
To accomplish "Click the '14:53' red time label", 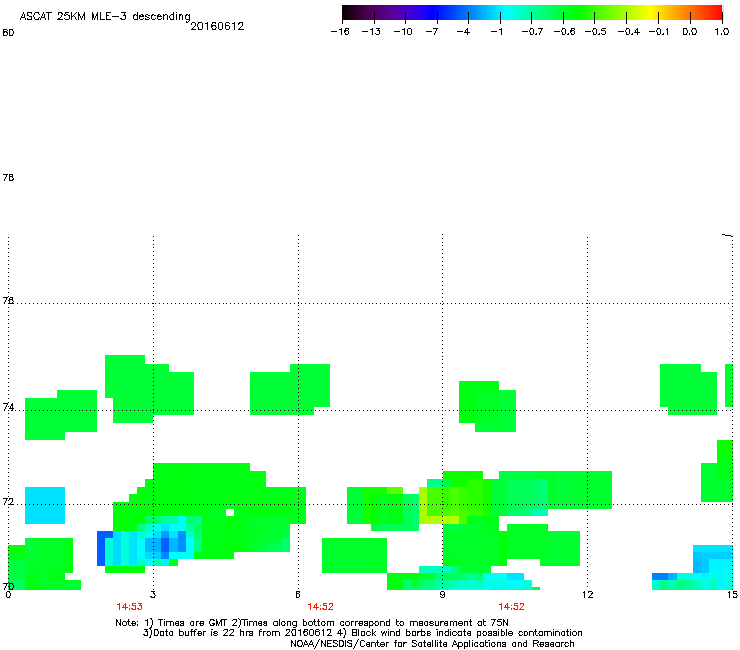I will [x=129, y=607].
